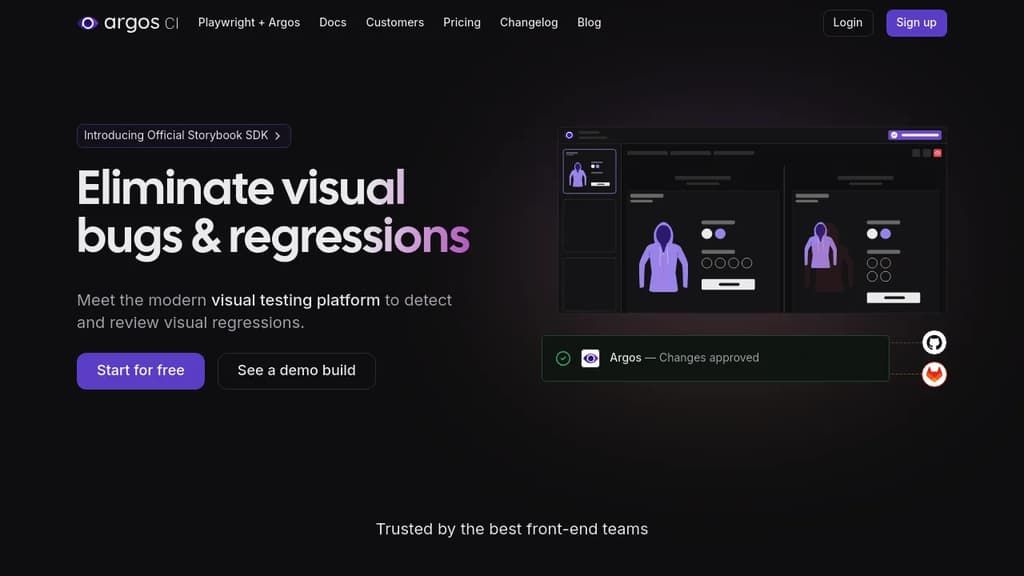Go to the Changelog page
The width and height of the screenshot is (1024, 576).
[528, 22]
